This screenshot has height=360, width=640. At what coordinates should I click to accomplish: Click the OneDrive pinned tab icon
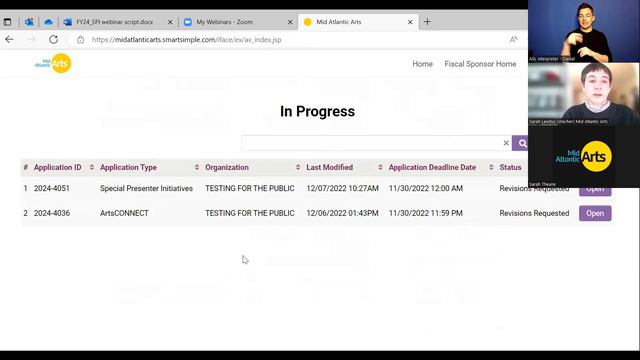click(49, 22)
